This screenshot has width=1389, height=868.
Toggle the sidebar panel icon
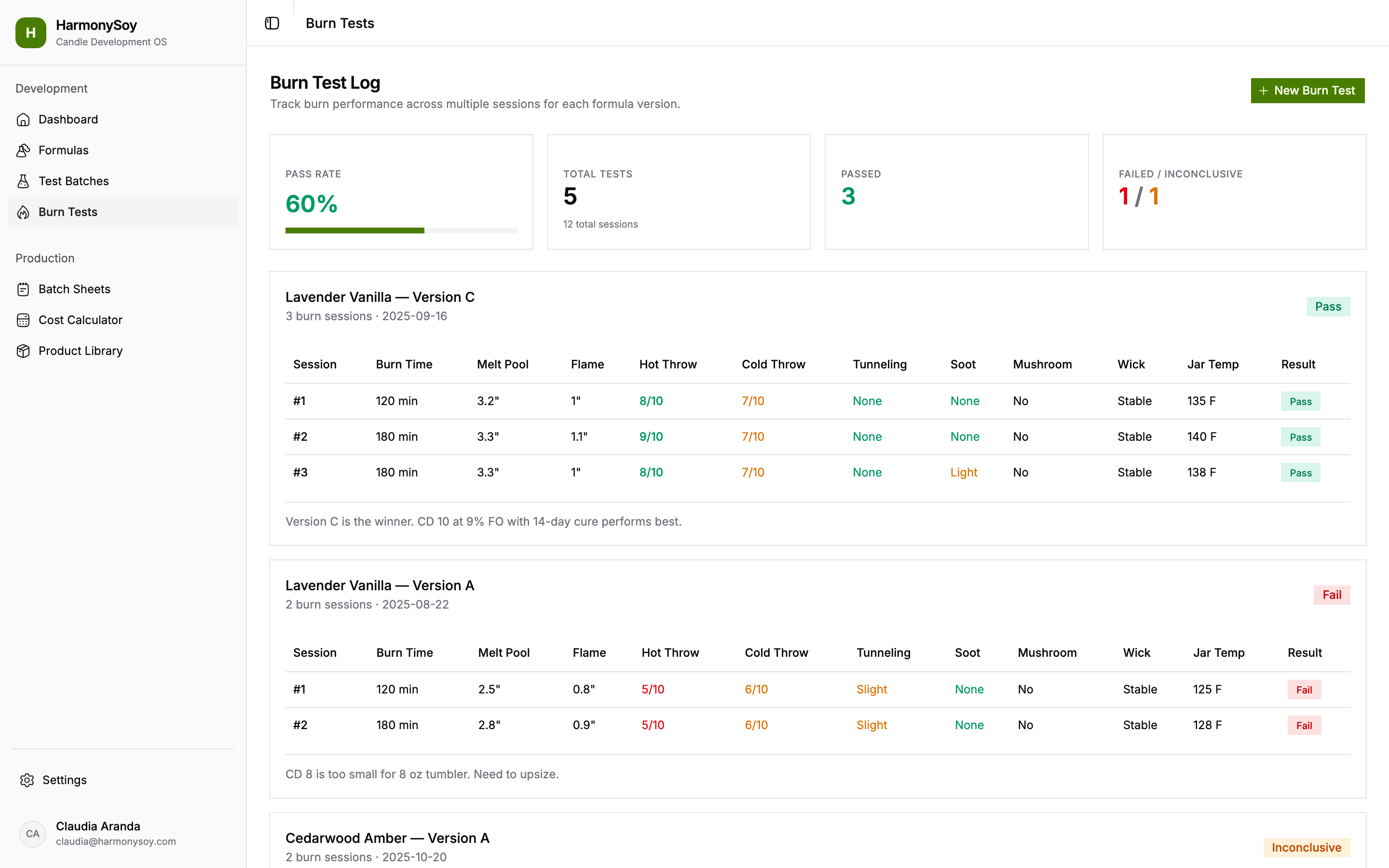[272, 23]
